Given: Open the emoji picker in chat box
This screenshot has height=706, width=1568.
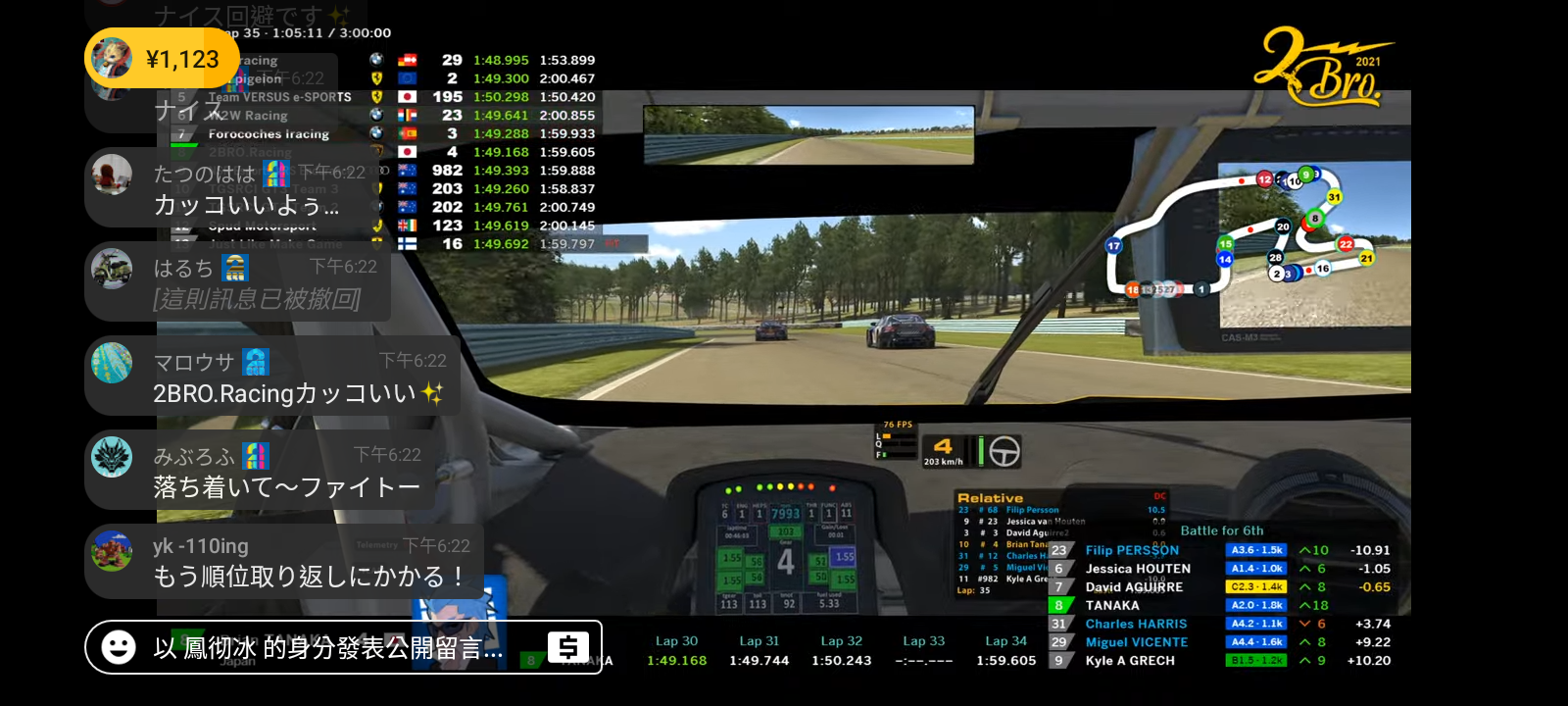Looking at the screenshot, I should pyautogui.click(x=119, y=647).
